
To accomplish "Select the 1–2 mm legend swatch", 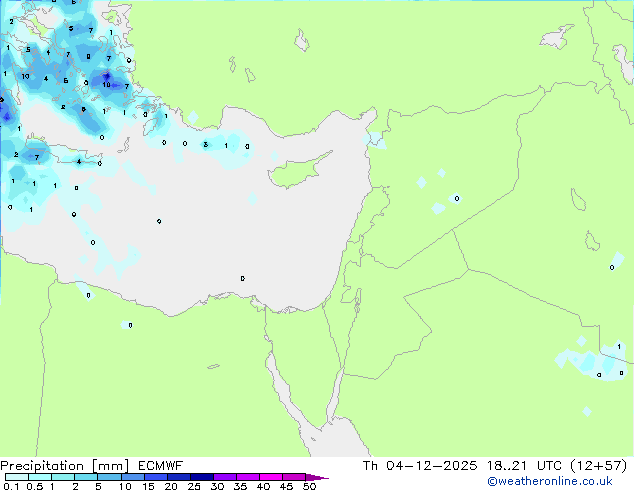I will point(63,477).
